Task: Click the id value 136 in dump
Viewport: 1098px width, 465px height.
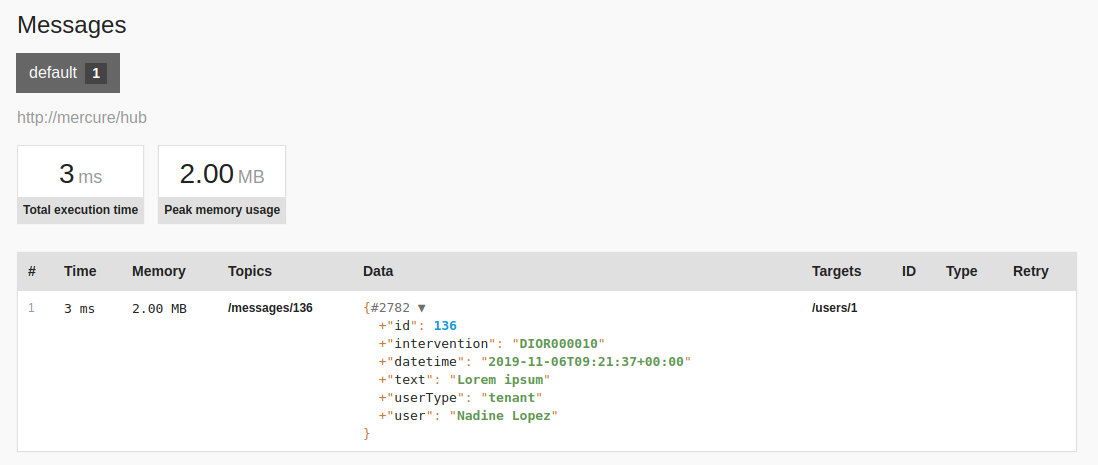Action: pos(445,326)
